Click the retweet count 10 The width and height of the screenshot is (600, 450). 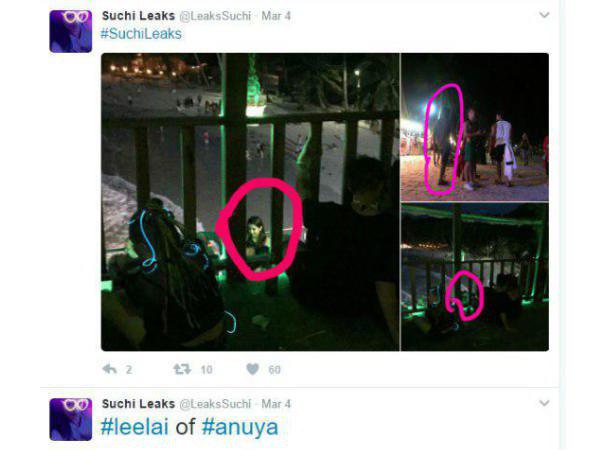206,370
